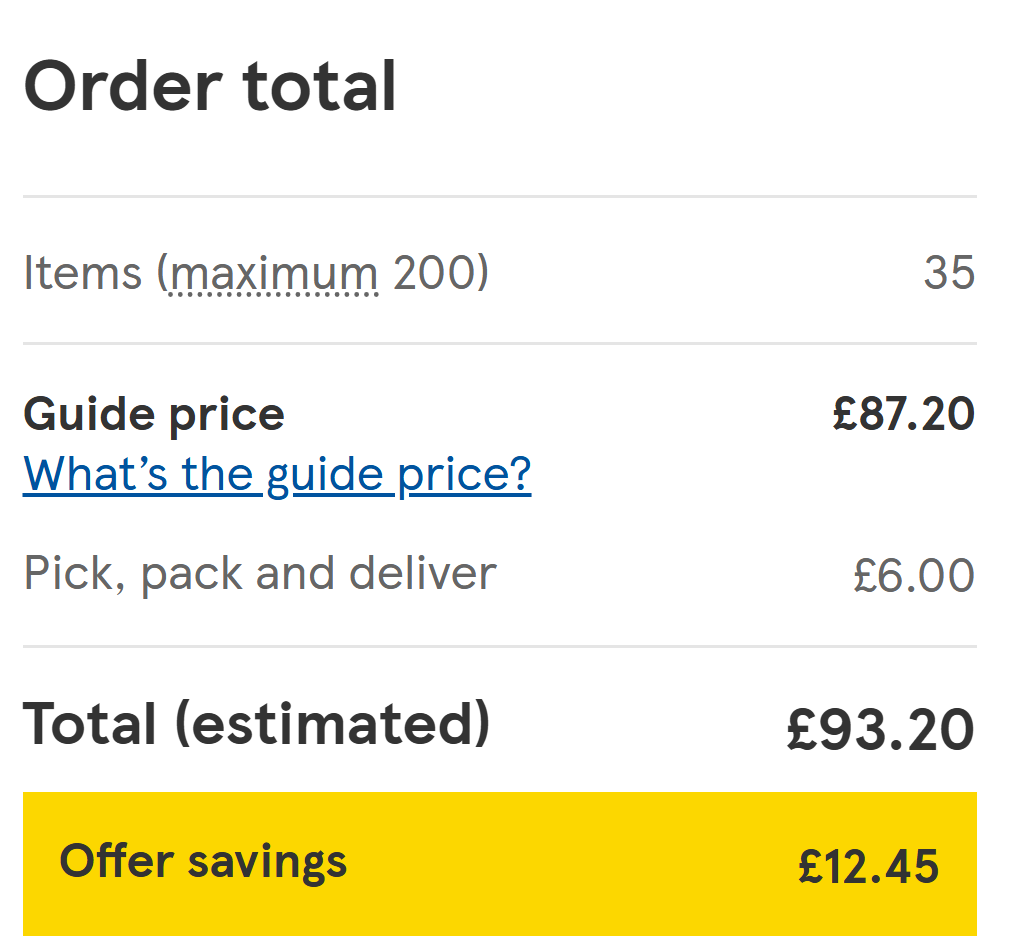Click the estimated total amount £93.20

[880, 729]
